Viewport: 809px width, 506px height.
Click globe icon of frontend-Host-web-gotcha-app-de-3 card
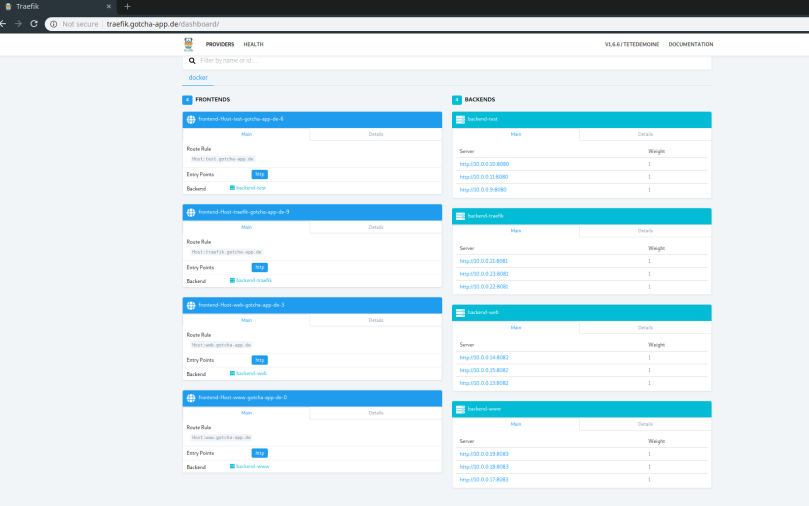[191, 305]
